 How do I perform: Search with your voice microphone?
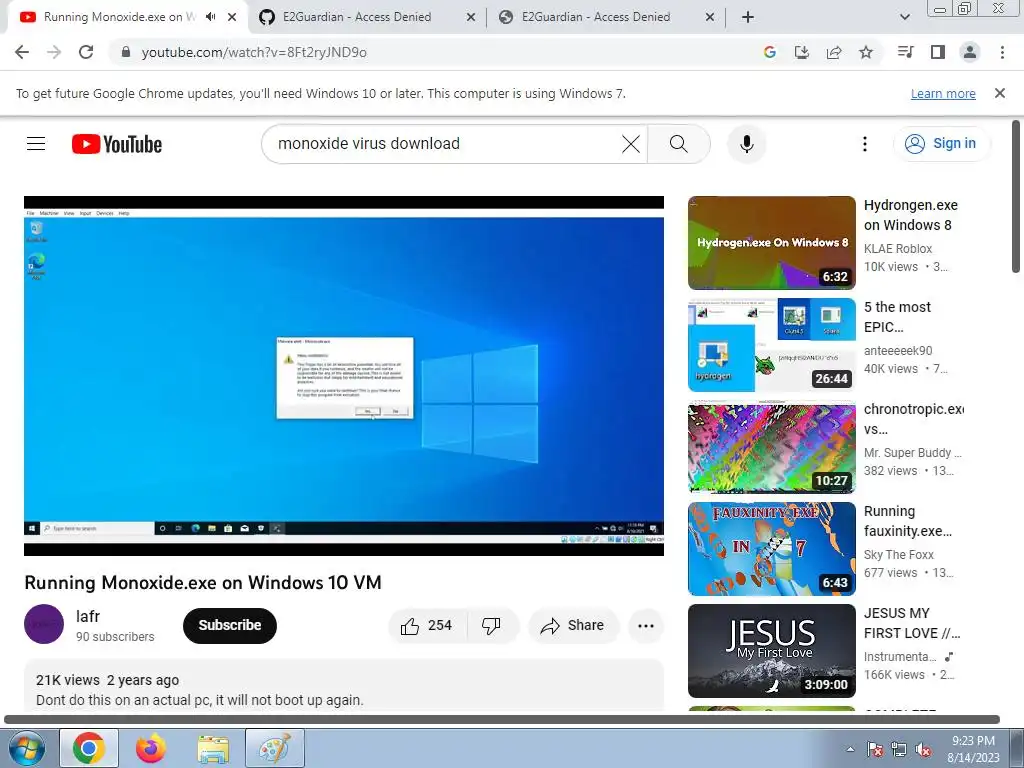click(x=746, y=144)
